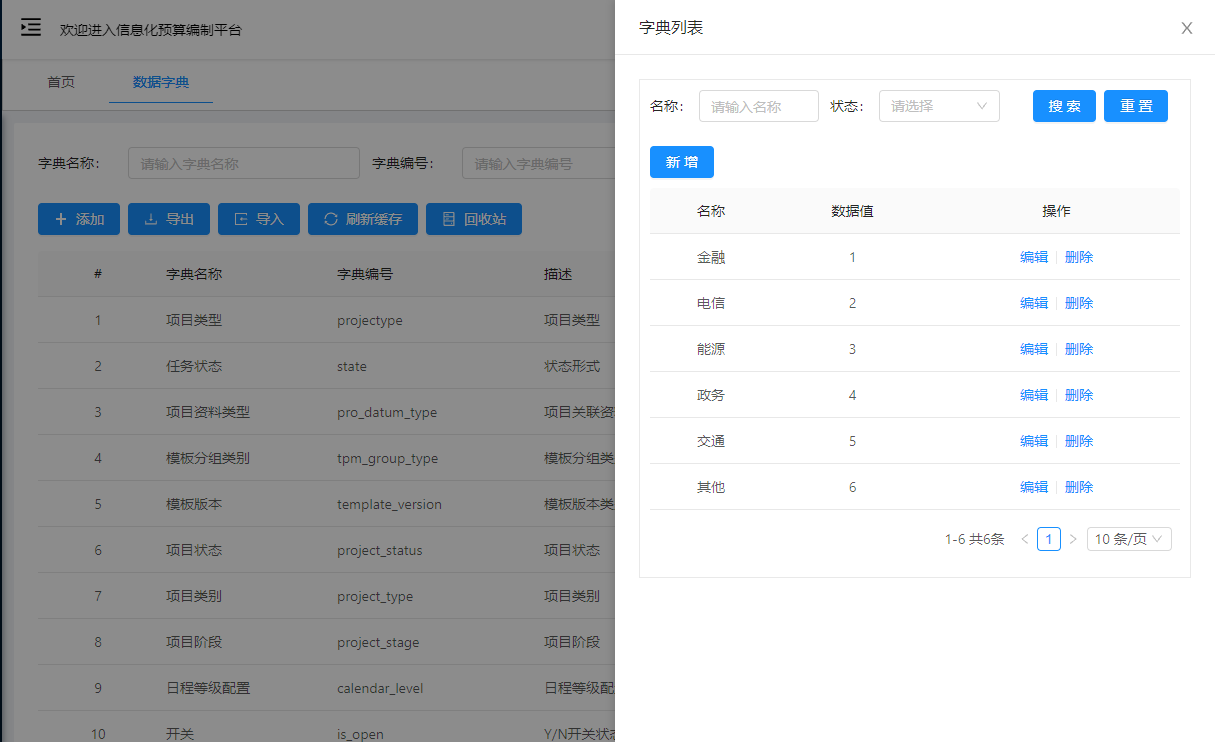1215x742 pixels.
Task: Switch to the 首页 tab
Action: [x=61, y=82]
